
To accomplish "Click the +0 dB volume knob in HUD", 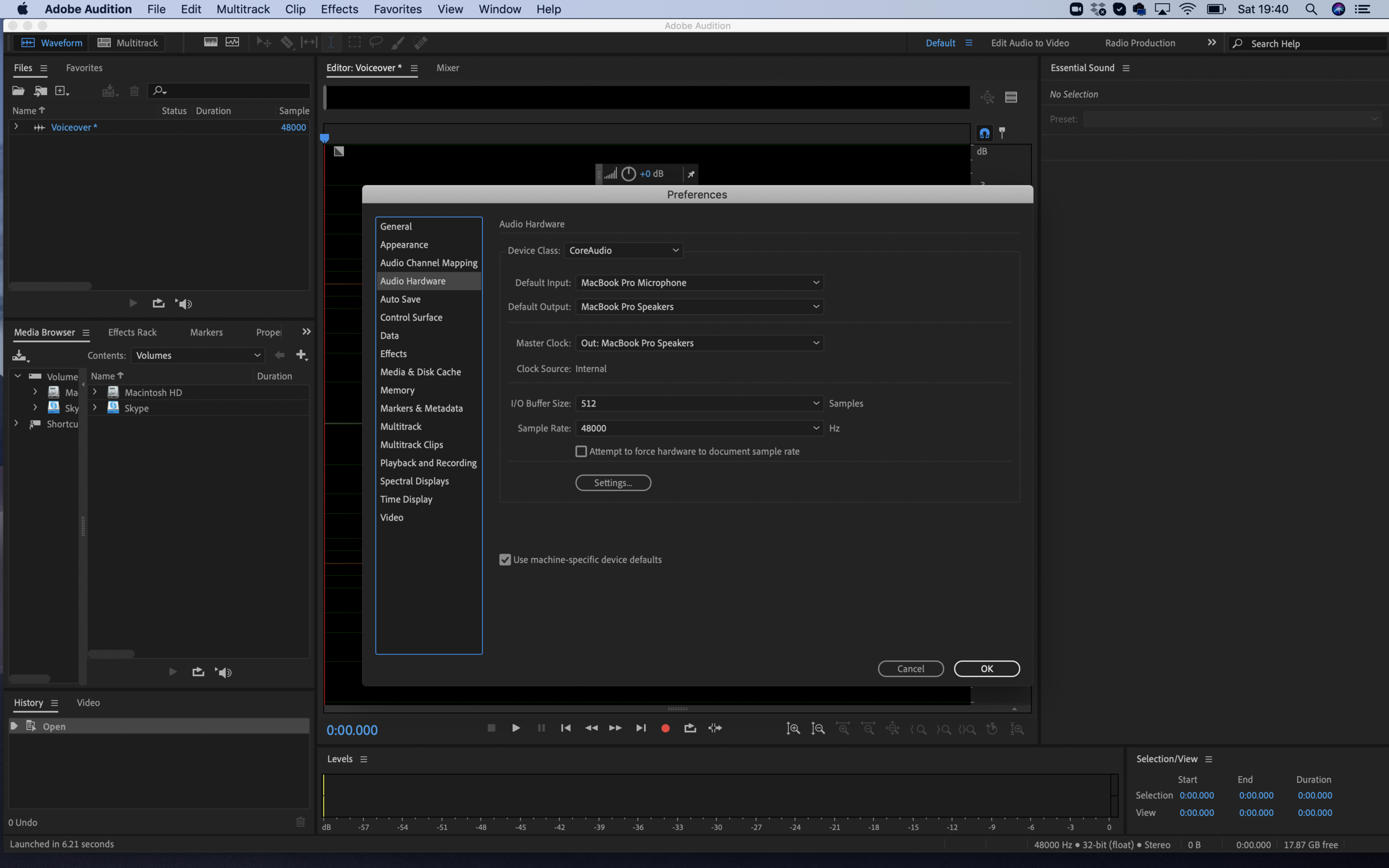I will (629, 174).
